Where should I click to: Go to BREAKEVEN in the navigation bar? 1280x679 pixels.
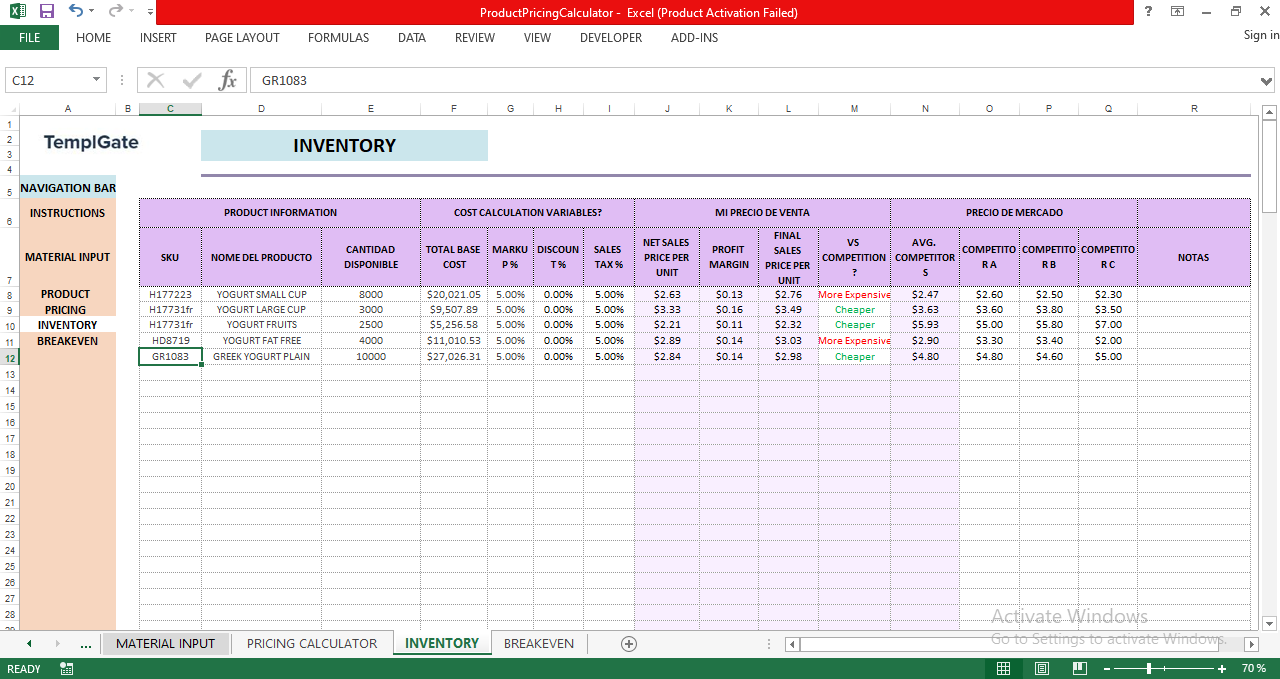pos(67,341)
